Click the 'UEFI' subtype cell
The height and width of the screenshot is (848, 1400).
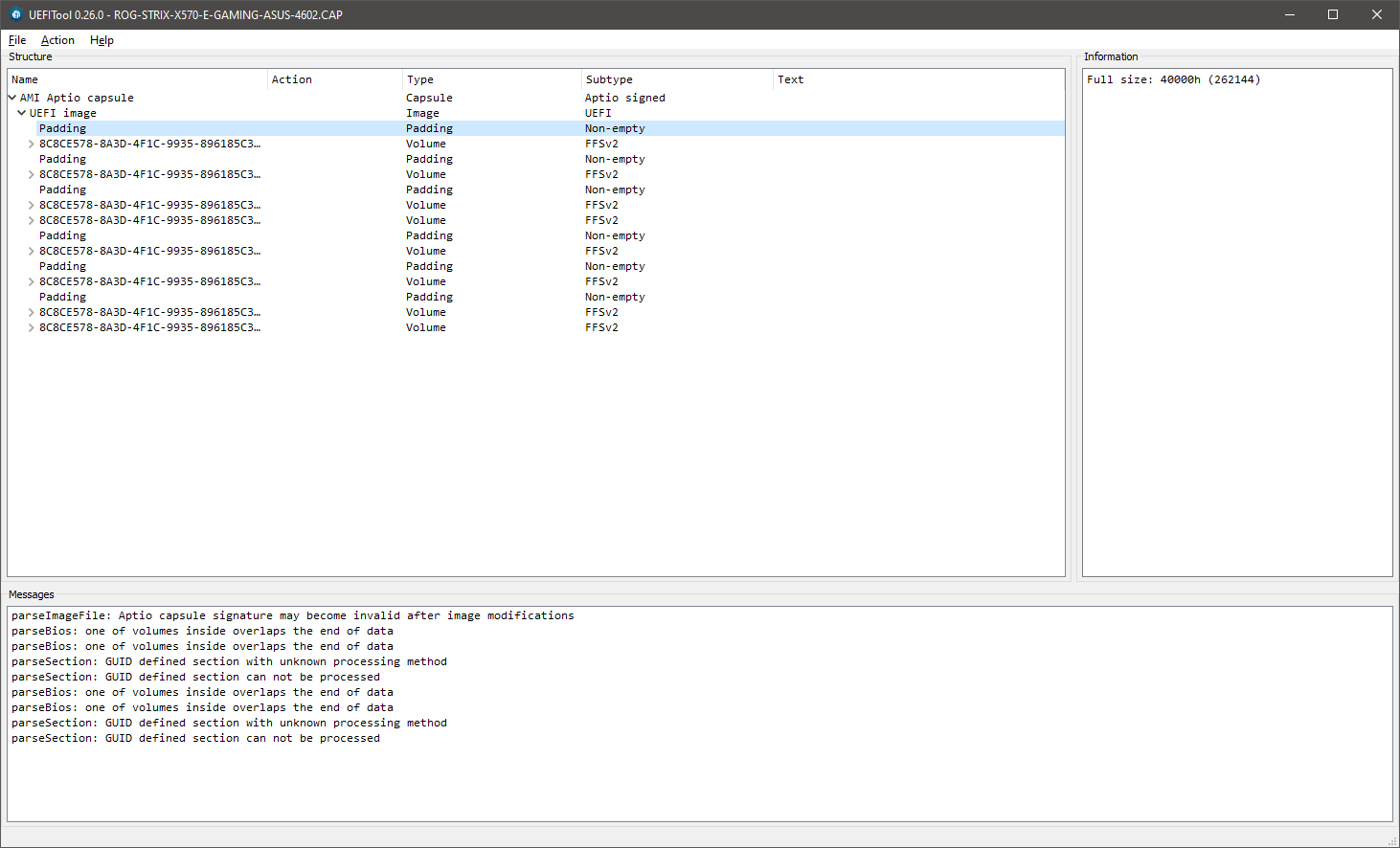tap(598, 113)
